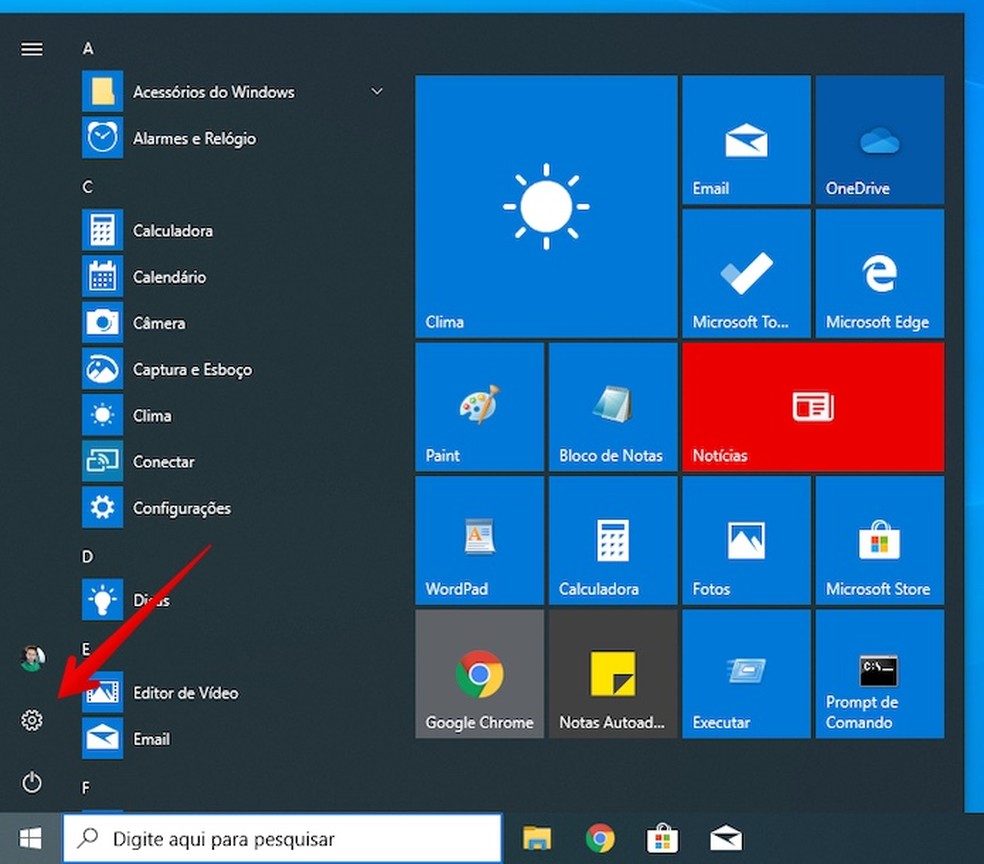Click the letter C section header
This screenshot has height=864, width=984.
click(x=87, y=186)
